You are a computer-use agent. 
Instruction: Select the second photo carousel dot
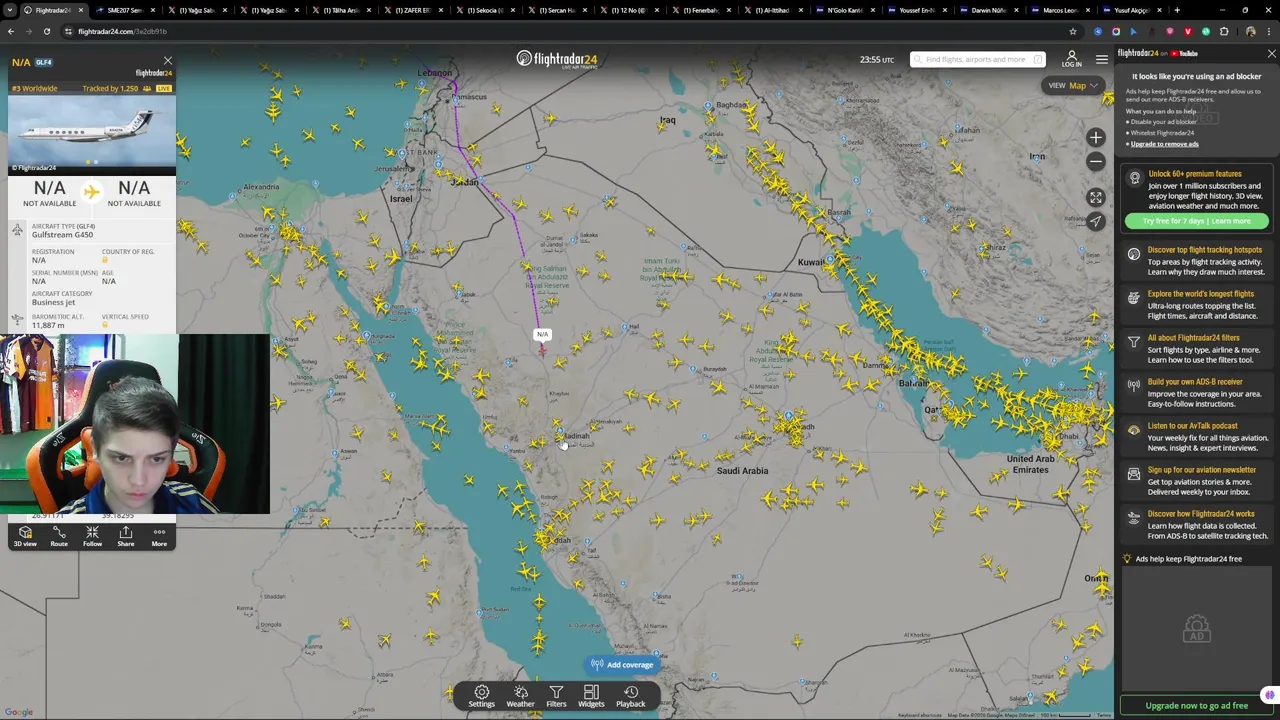[x=95, y=162]
